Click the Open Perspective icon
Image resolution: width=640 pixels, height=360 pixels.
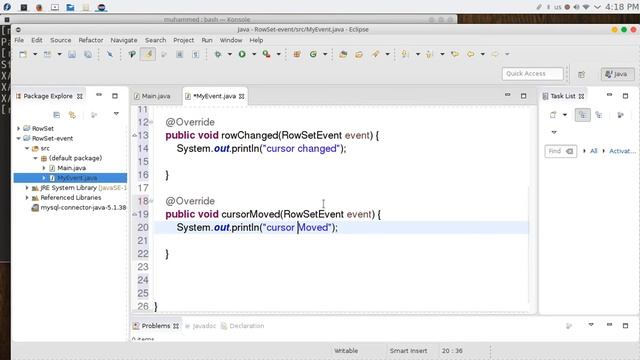coord(582,74)
